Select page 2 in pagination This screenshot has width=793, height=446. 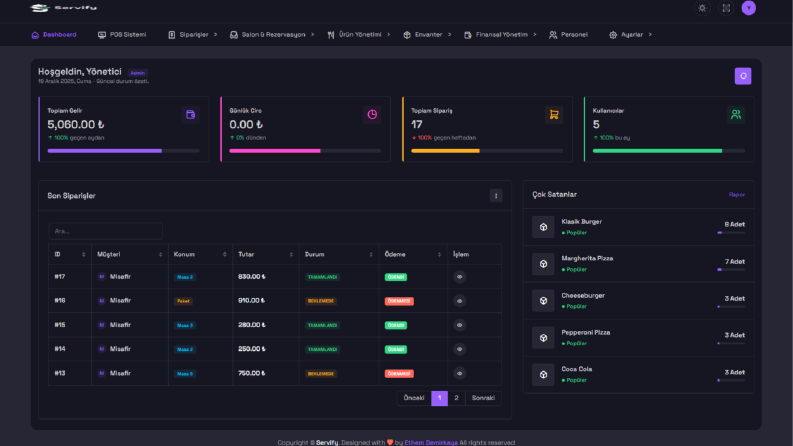coord(456,398)
